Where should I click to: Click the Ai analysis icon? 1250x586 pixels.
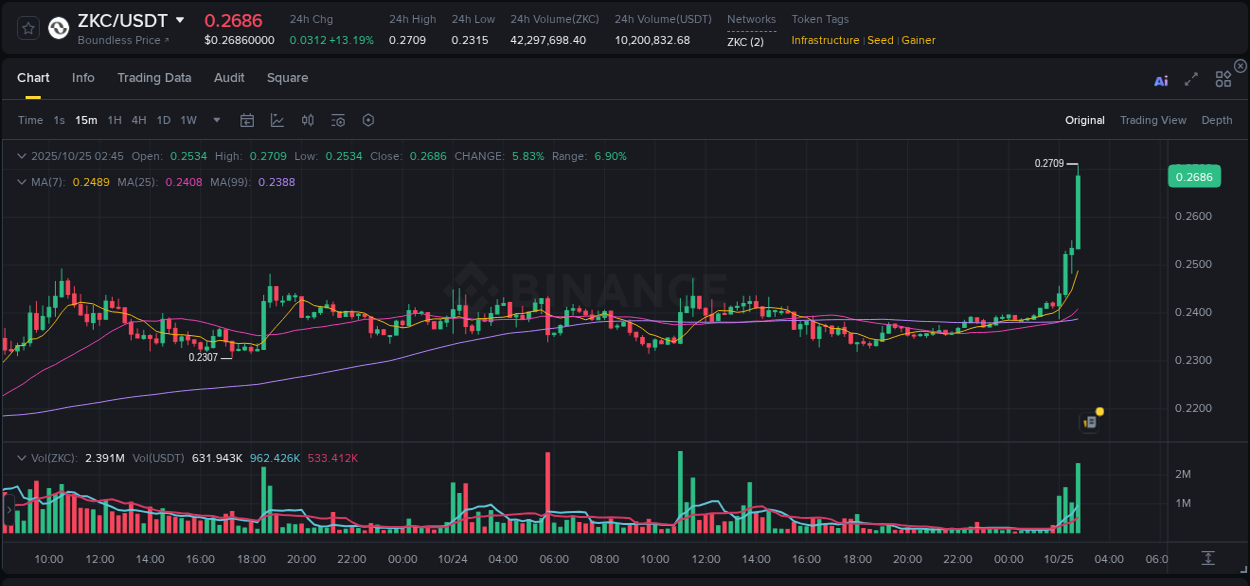(1161, 80)
